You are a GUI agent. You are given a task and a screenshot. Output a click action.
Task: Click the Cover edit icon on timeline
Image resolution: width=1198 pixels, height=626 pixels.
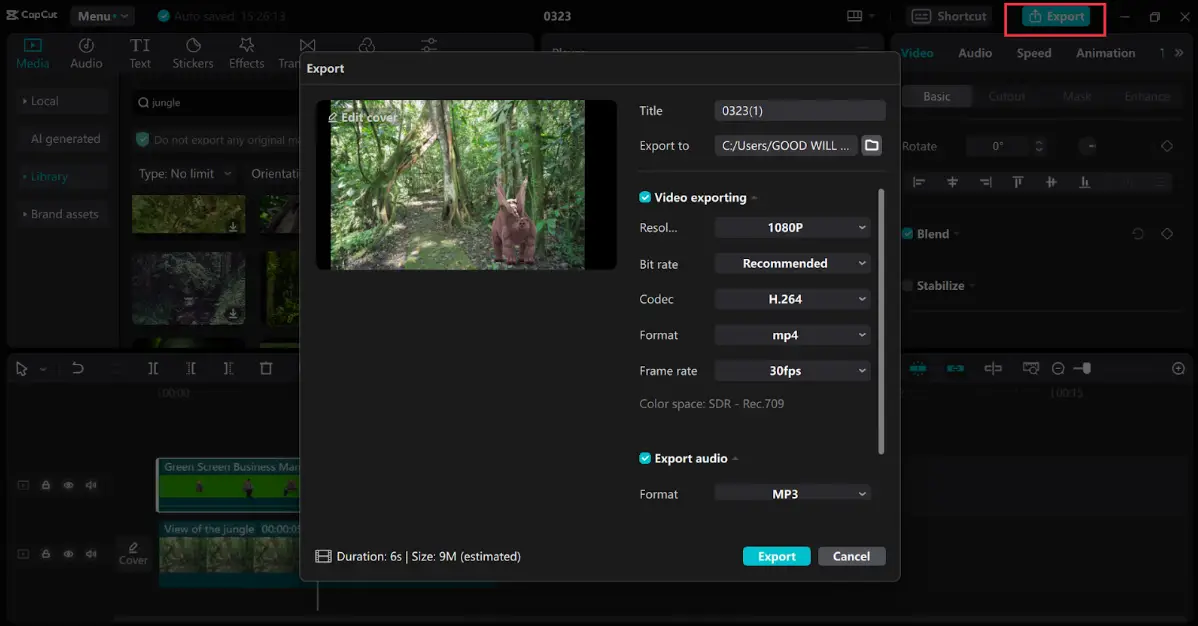[133, 553]
